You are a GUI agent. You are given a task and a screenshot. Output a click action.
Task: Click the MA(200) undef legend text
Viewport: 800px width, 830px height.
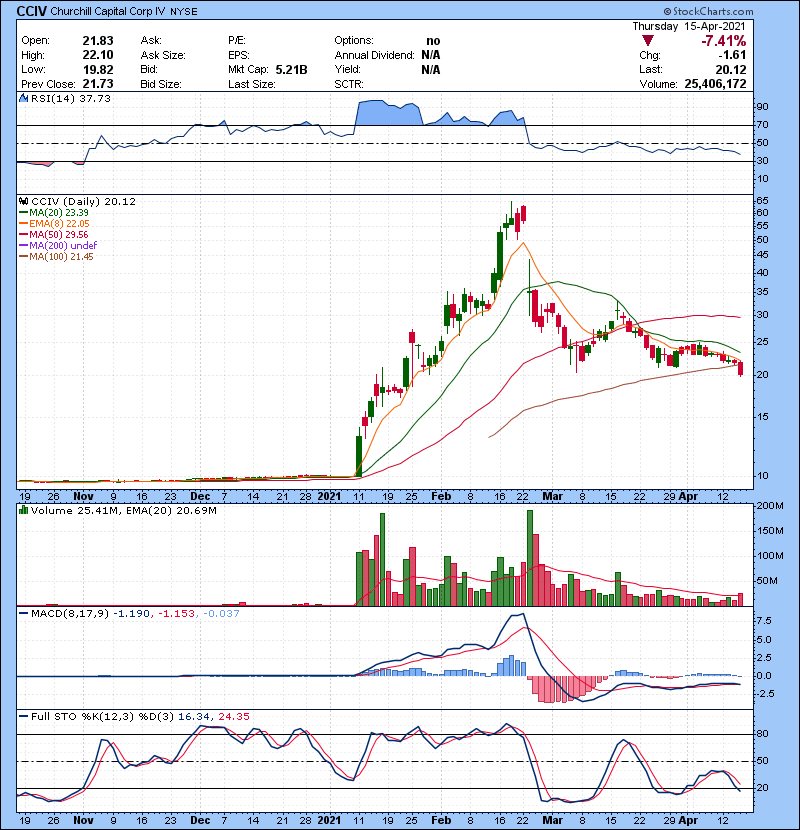(63, 246)
